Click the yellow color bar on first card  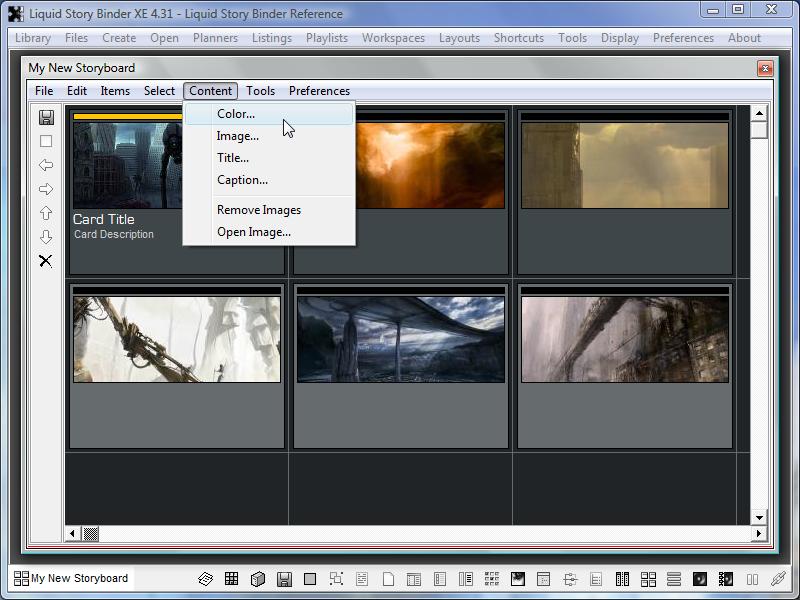(x=127, y=116)
